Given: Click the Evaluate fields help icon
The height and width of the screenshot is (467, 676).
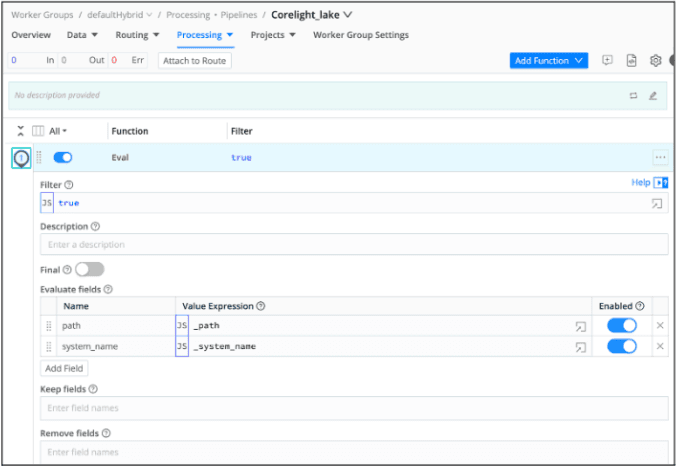Looking at the screenshot, I should [108, 289].
